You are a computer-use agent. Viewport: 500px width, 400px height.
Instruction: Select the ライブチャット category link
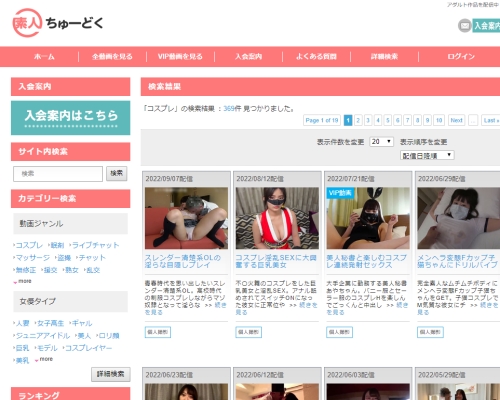[94, 245]
